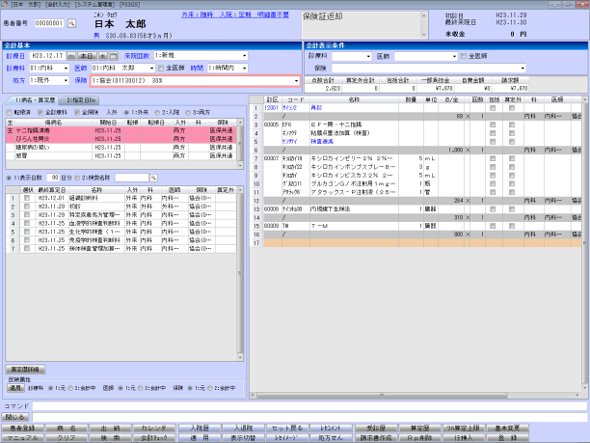590x443 pixels.
Task: Click the コマンド input field
Action: point(310,406)
